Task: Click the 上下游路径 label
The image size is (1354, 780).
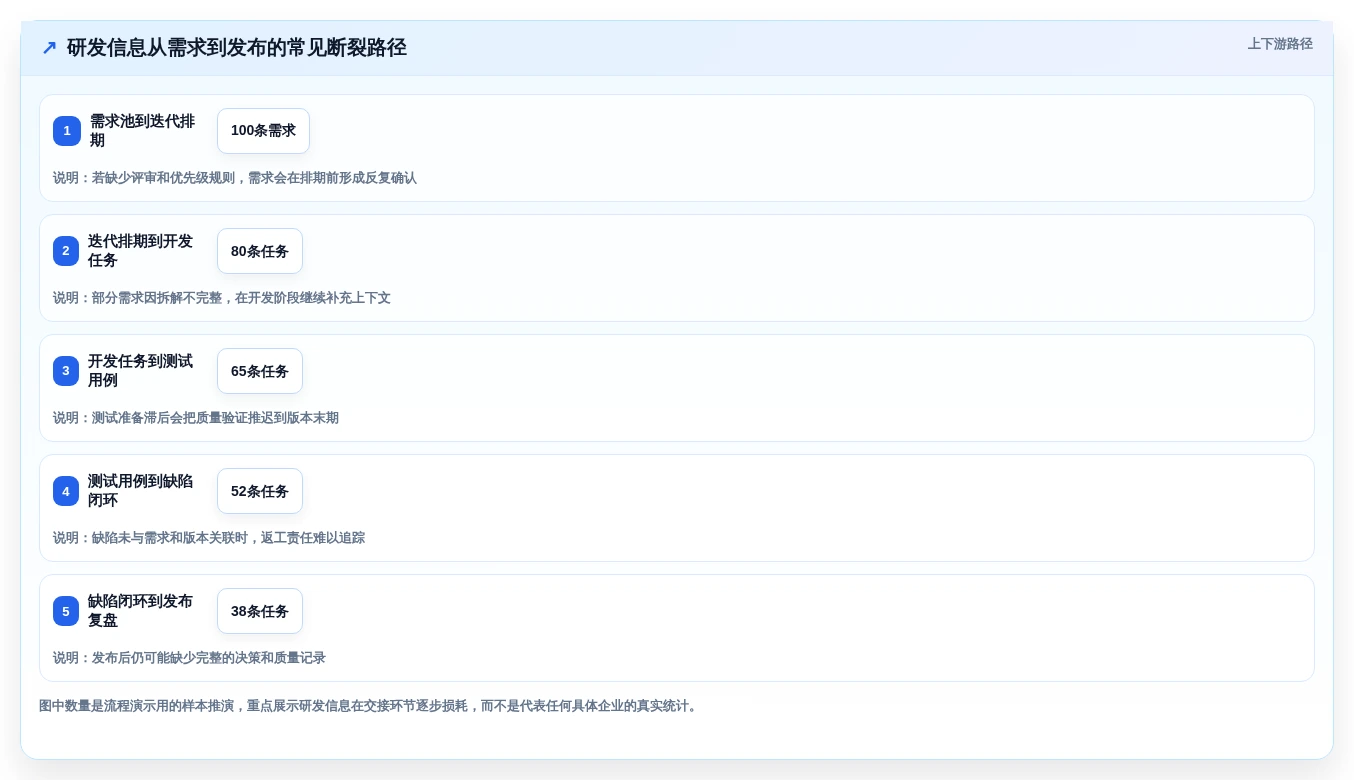Action: click(1280, 44)
